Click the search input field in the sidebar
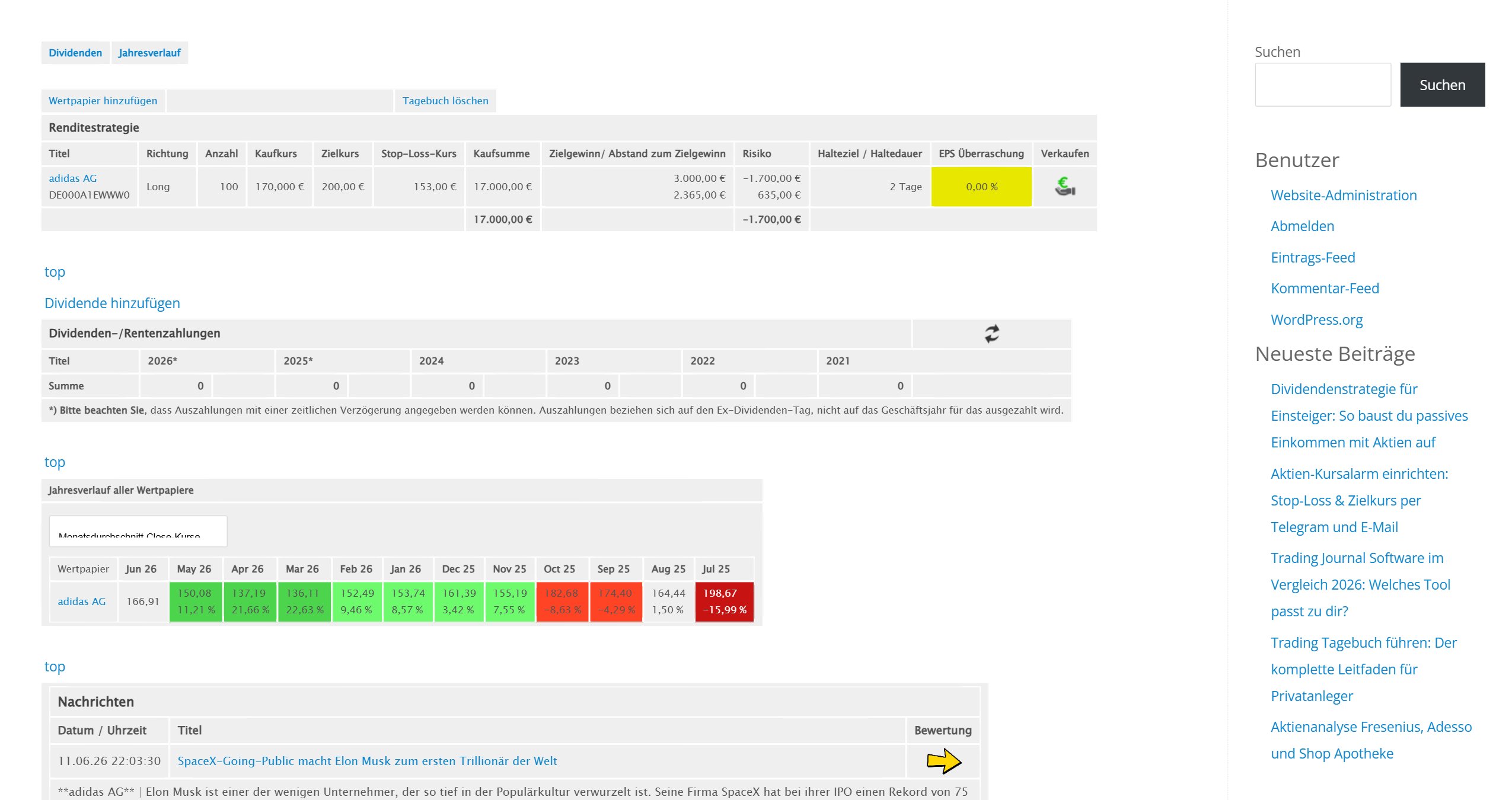This screenshot has width=1512, height=800. [x=1323, y=85]
